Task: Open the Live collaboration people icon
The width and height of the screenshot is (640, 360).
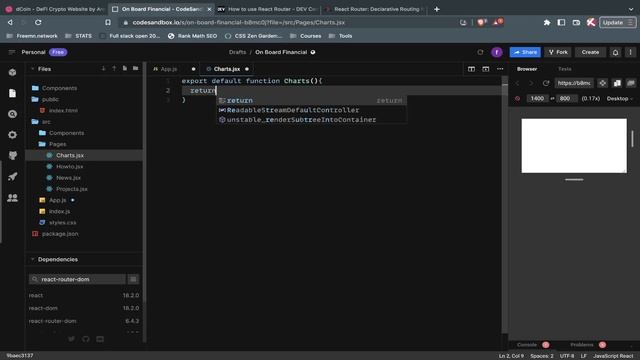Action: click(x=12, y=198)
